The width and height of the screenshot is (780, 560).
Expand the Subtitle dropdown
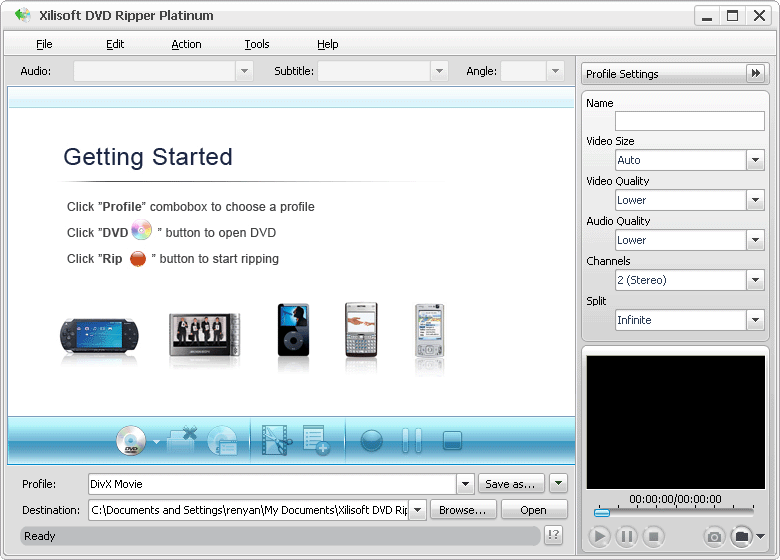pos(439,71)
